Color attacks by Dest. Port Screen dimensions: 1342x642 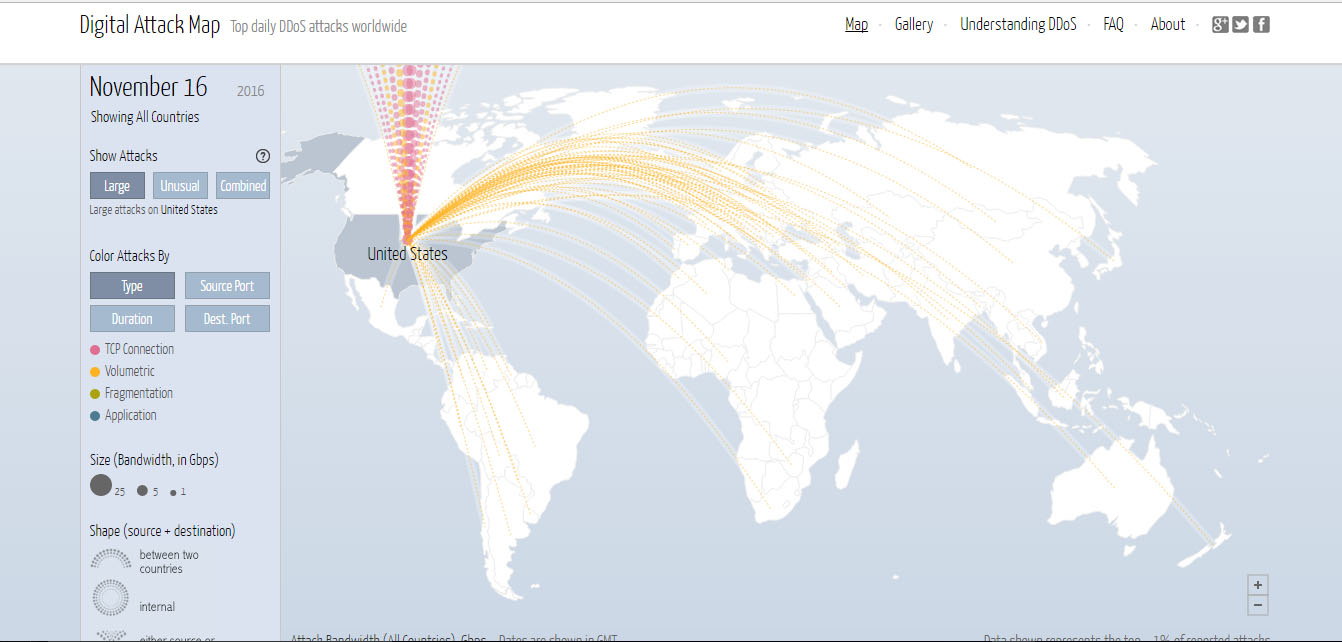pos(227,319)
